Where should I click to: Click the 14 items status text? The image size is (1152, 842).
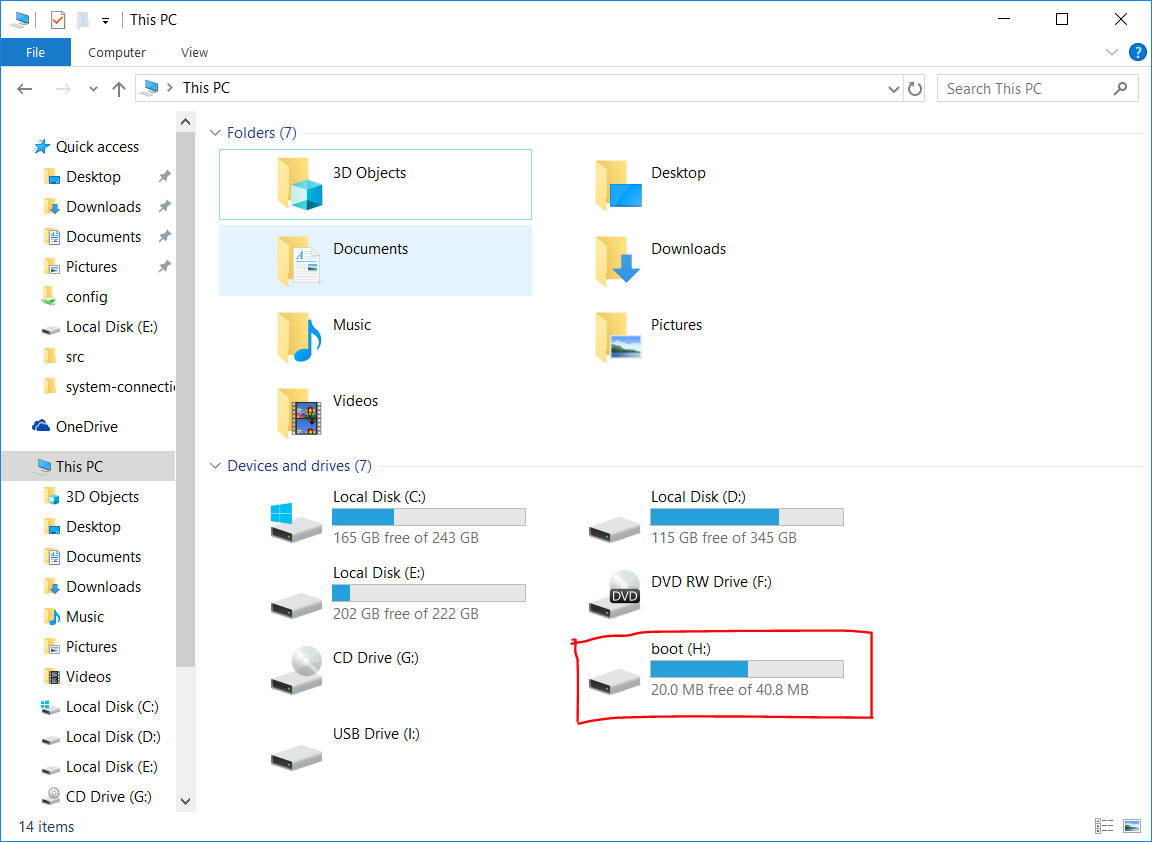[46, 827]
